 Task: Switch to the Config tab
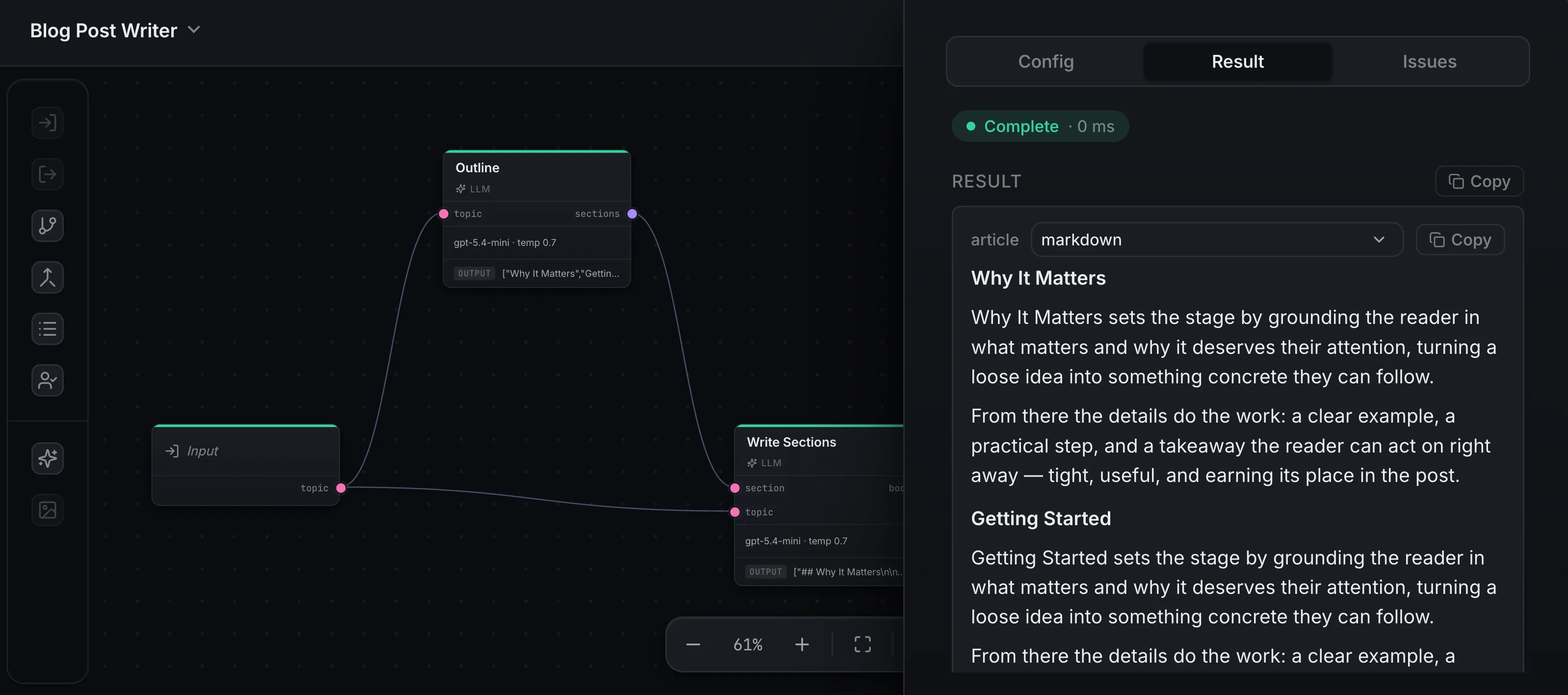1045,61
